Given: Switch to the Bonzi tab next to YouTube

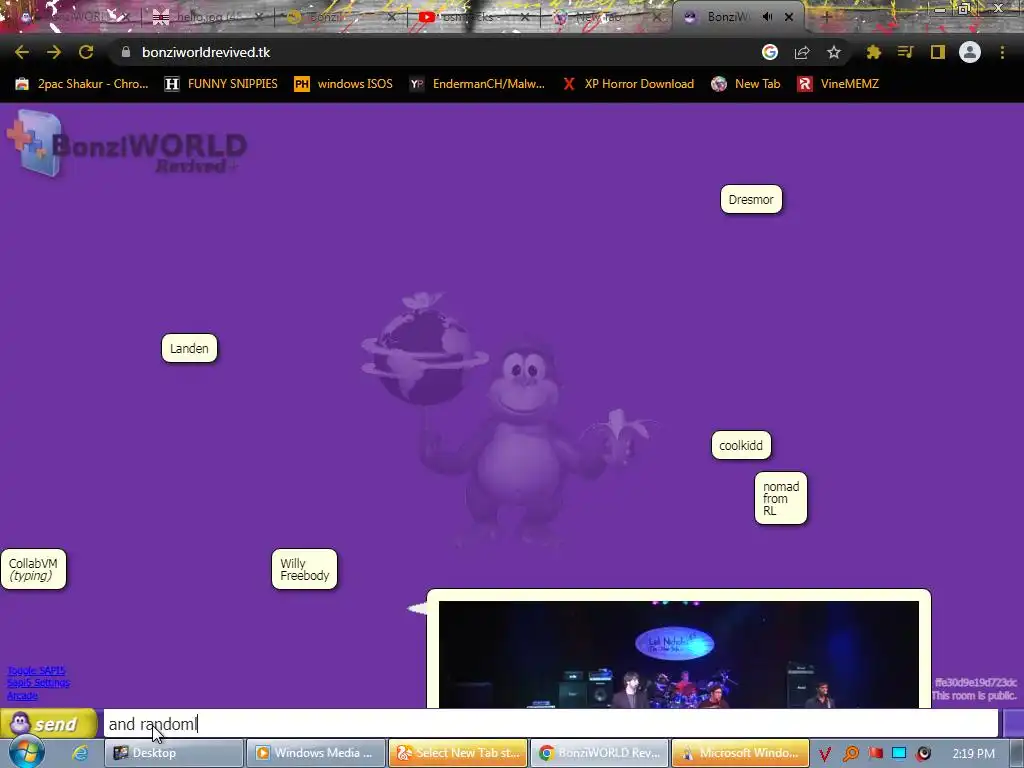Looking at the screenshot, I should [x=340, y=17].
